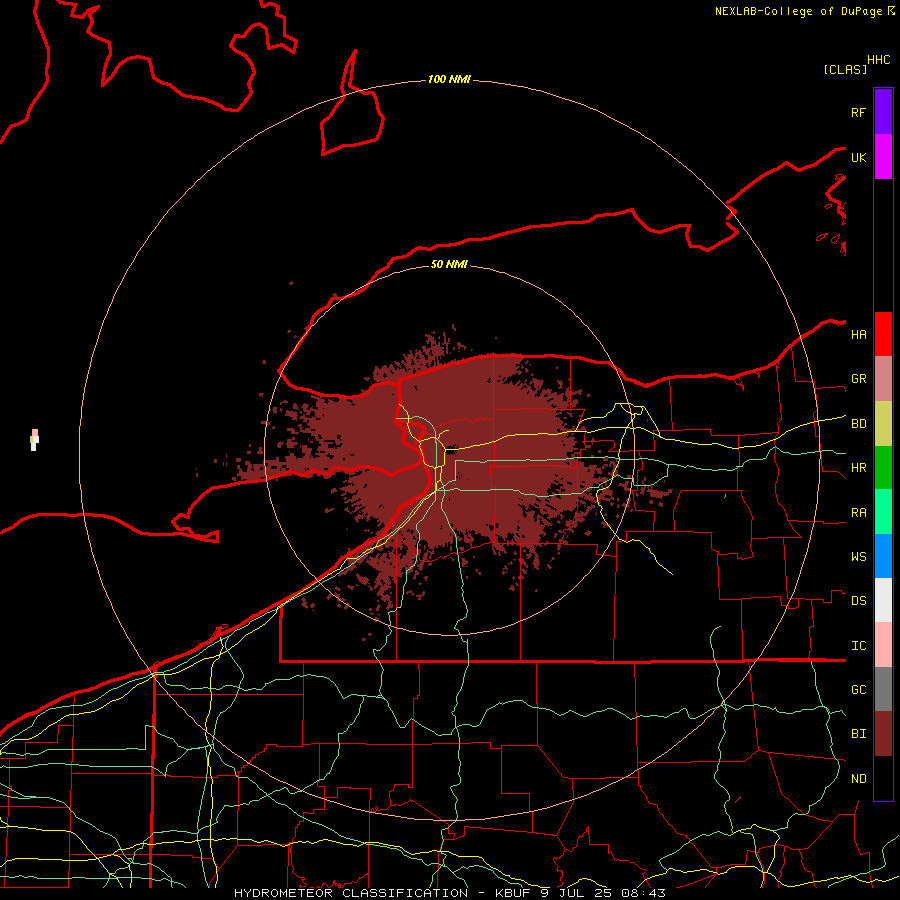Click the DS white legend swatch
Screen dimensions: 900x900
click(x=883, y=600)
